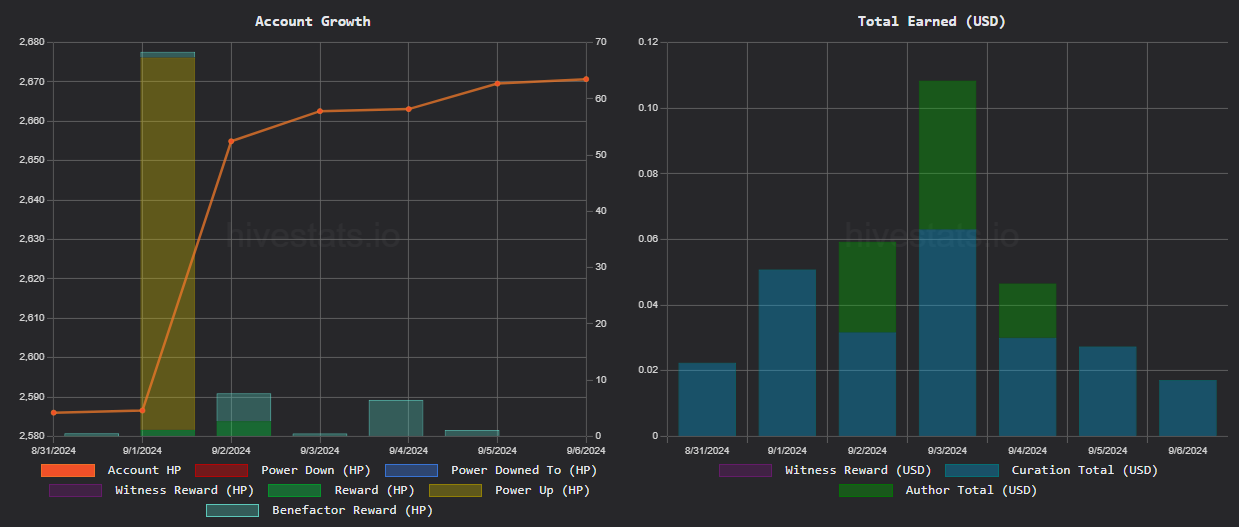Image resolution: width=1239 pixels, height=527 pixels.
Task: Toggle the Account HP legend swatch
Action: pyautogui.click(x=68, y=470)
